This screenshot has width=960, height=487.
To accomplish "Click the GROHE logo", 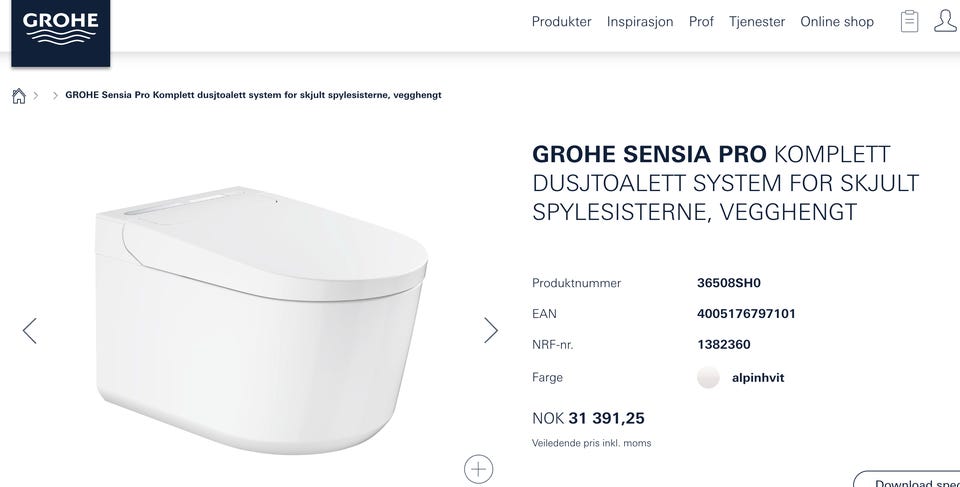I will (60, 28).
